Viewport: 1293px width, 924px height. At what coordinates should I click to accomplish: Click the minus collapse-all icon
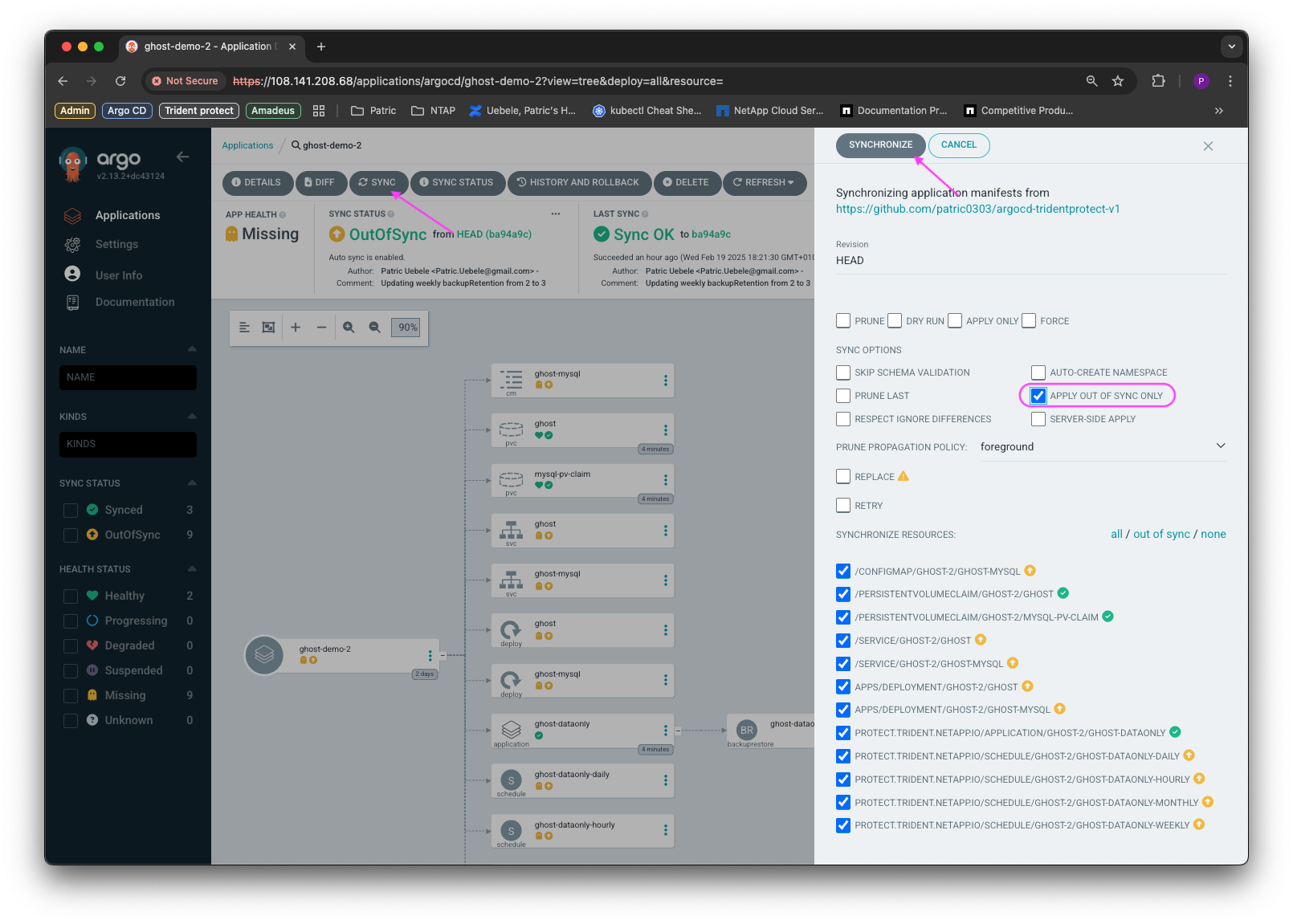[321, 327]
